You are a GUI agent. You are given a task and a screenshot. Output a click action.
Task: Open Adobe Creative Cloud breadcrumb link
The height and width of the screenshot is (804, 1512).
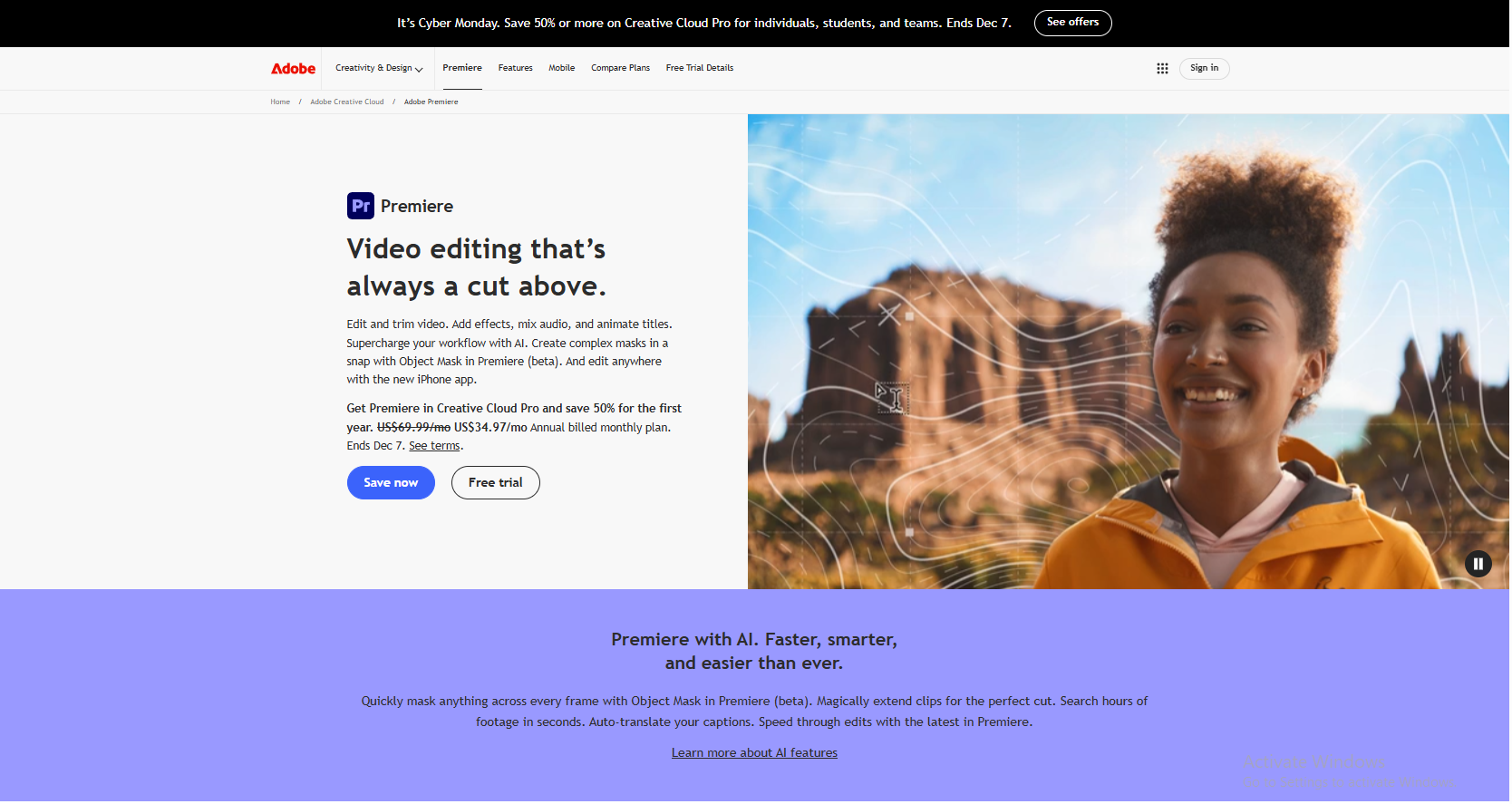(346, 102)
